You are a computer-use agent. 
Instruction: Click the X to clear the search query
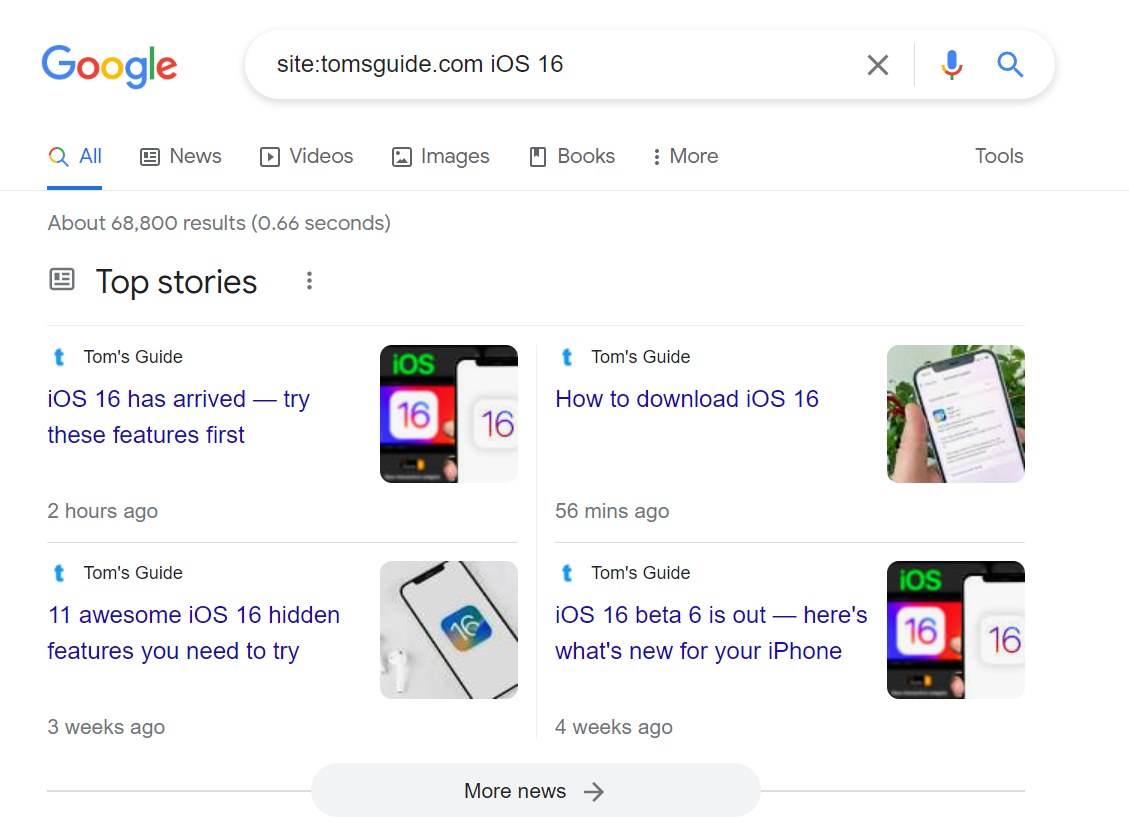click(x=877, y=64)
